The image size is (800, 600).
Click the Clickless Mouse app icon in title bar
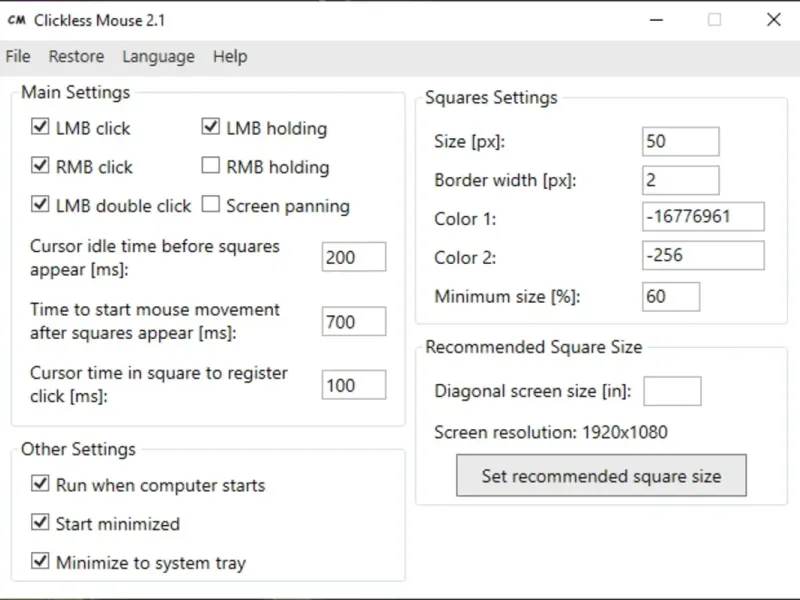pos(16,20)
